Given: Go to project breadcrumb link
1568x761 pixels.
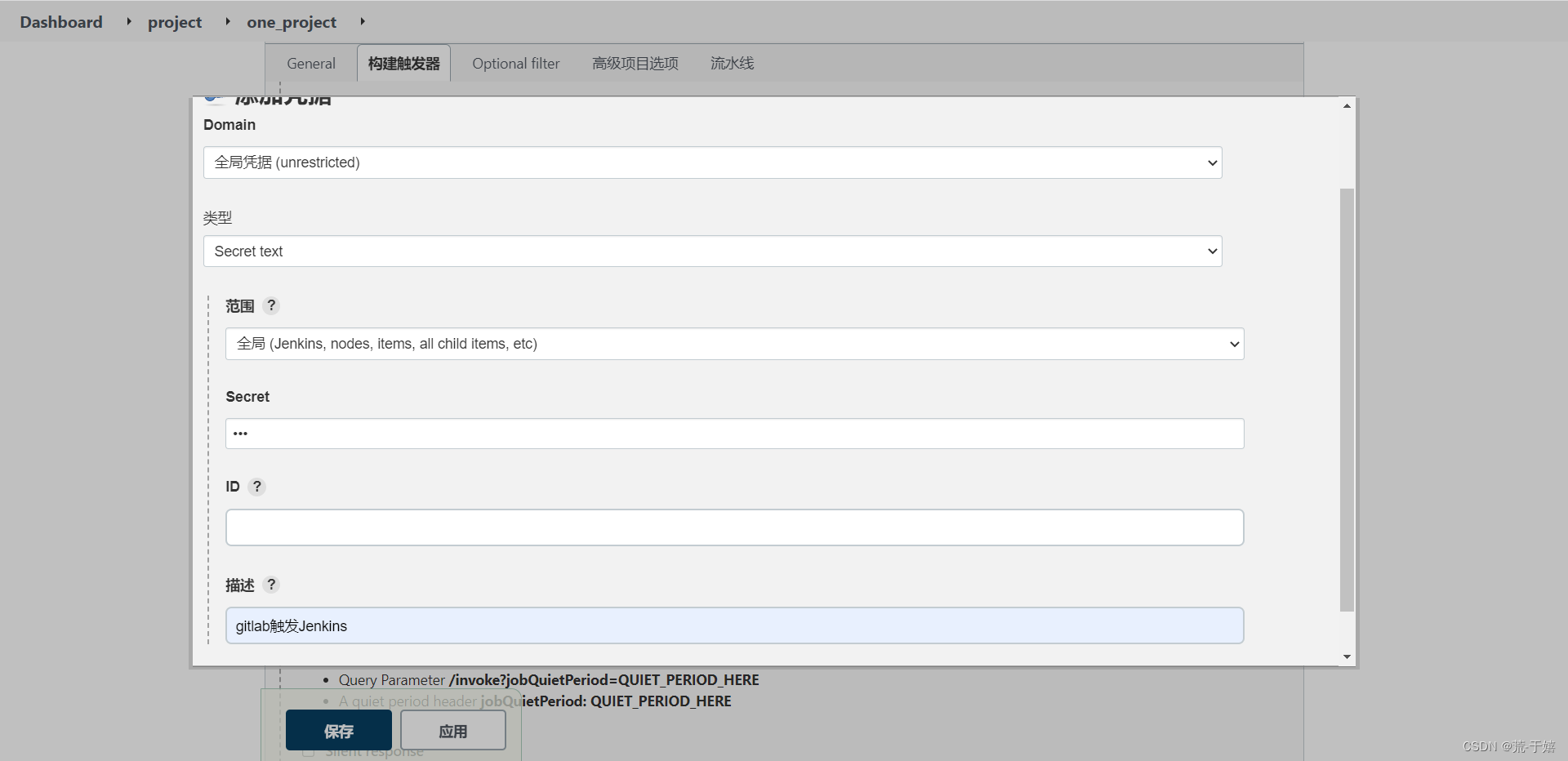Looking at the screenshot, I should click(175, 22).
